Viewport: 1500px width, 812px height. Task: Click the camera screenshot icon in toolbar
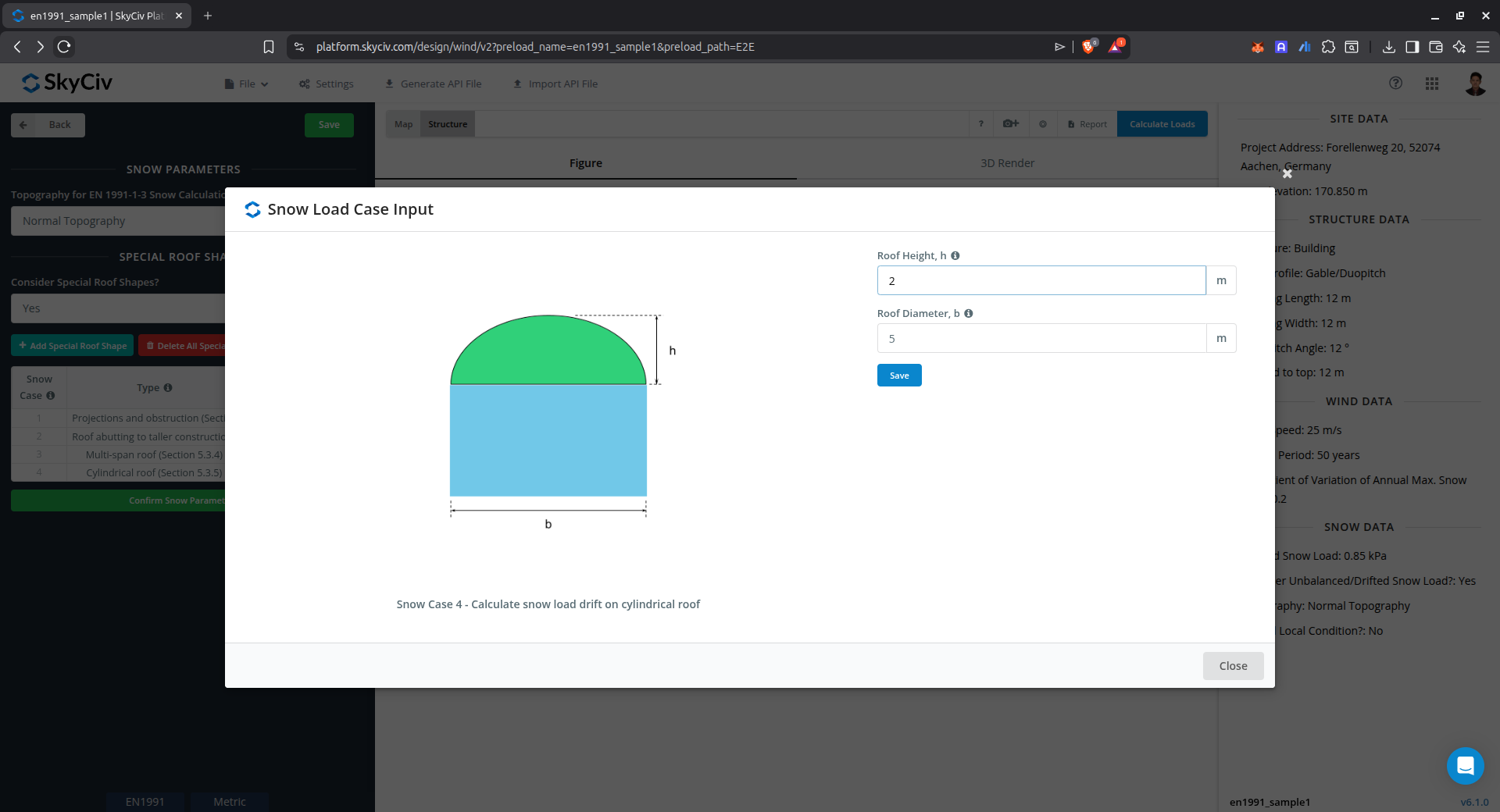[x=1011, y=124]
